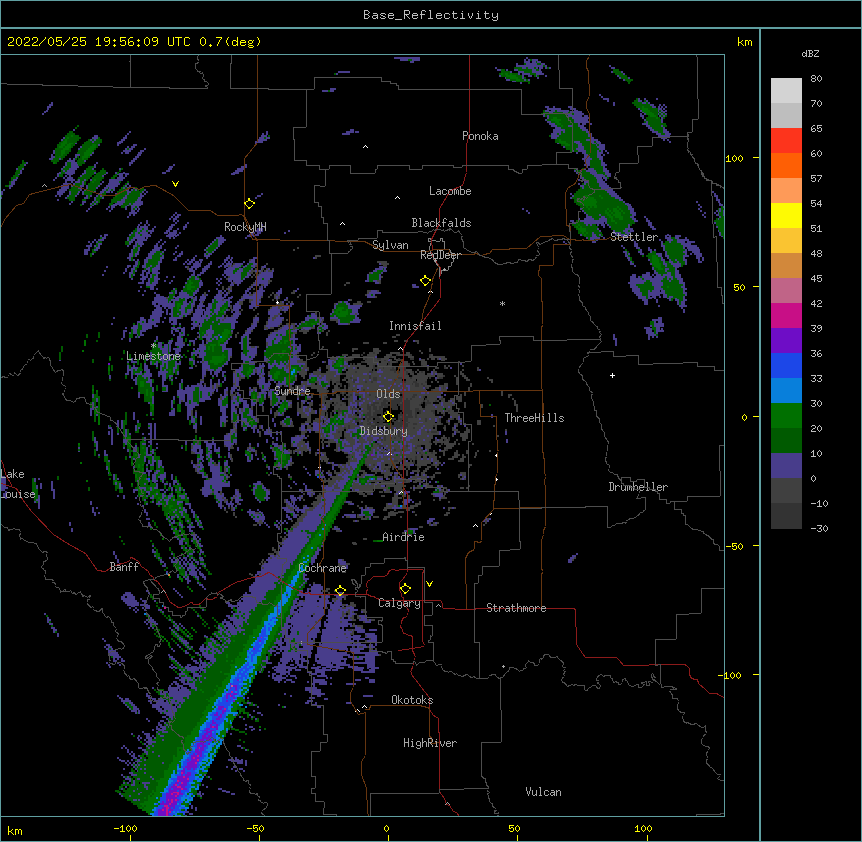Click the yellow v marker northeast of Calgary
This screenshot has height=842, width=862.
pyautogui.click(x=429, y=584)
